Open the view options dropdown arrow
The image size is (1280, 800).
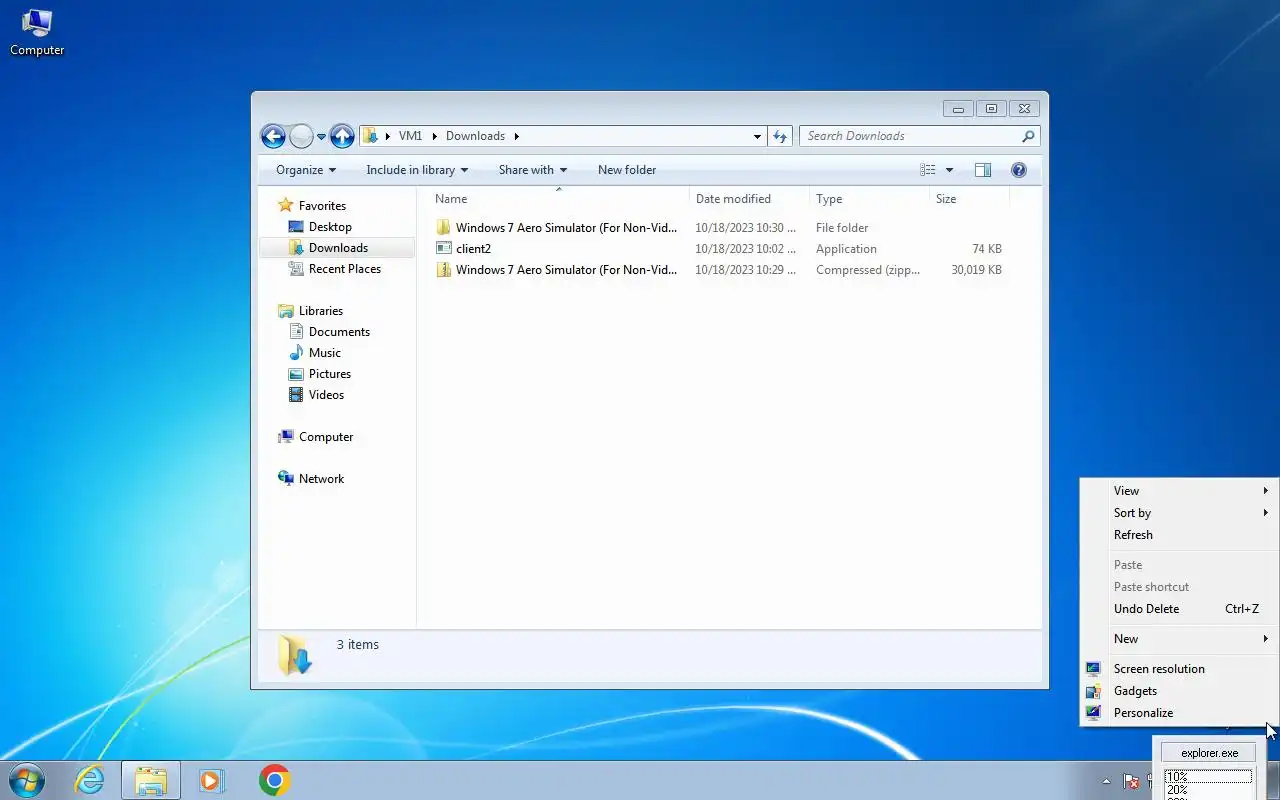click(x=949, y=170)
